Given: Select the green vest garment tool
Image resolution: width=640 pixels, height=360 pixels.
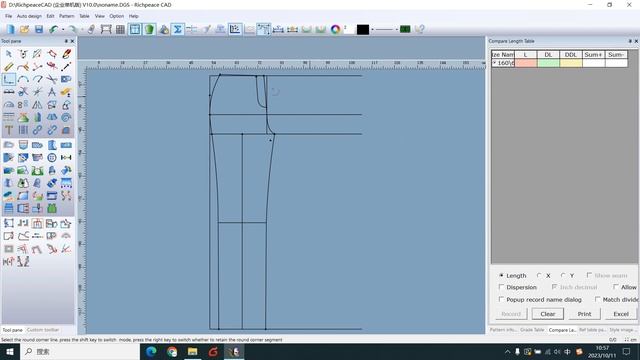Looking at the screenshot, I should coord(52,209).
